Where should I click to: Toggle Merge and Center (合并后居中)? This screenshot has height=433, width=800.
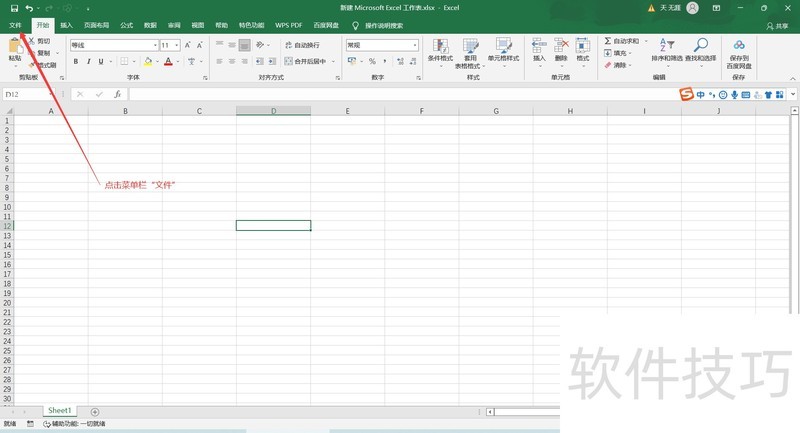point(305,61)
